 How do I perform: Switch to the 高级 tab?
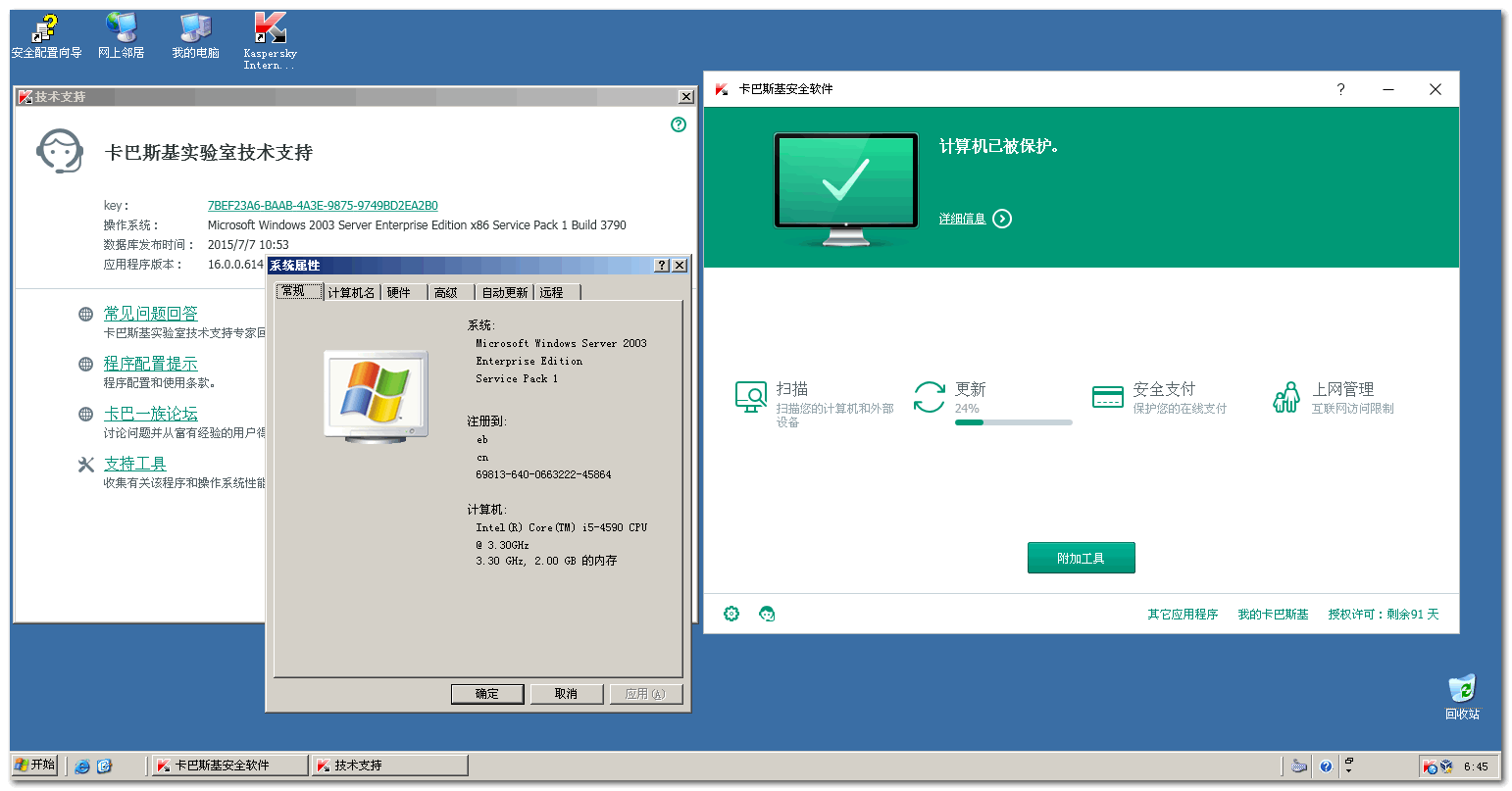451,292
